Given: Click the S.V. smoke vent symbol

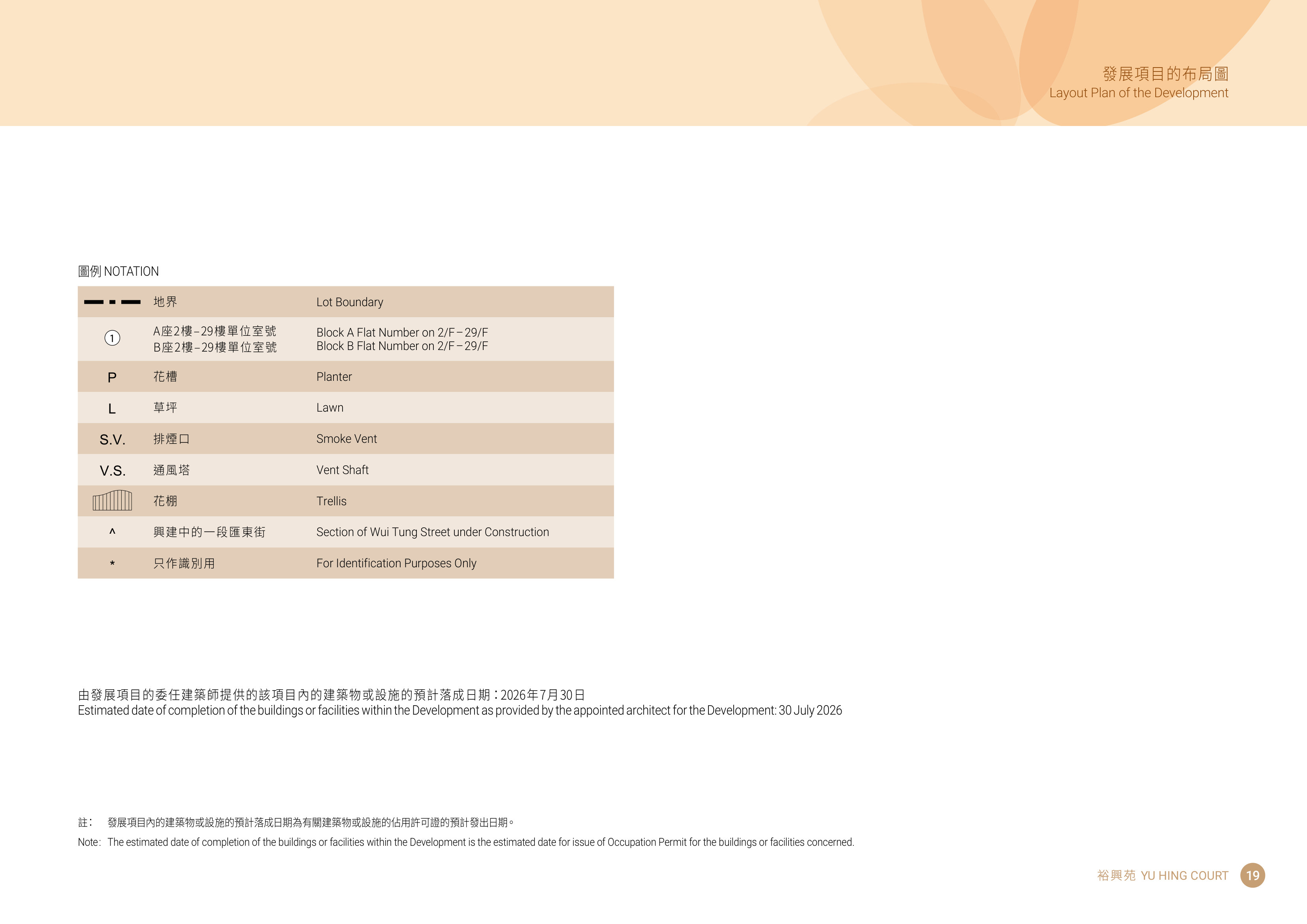Looking at the screenshot, I should [112, 440].
